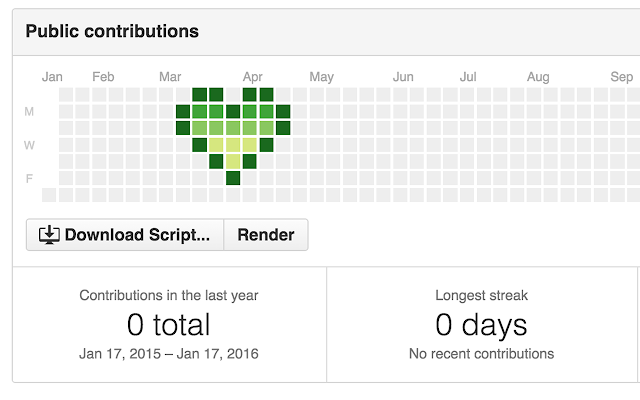
Task: Click the No recent contributions text
Action: pyautogui.click(x=481, y=354)
